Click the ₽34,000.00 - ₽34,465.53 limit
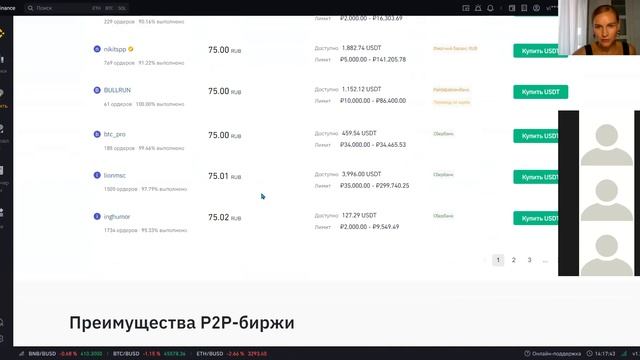 click(373, 144)
